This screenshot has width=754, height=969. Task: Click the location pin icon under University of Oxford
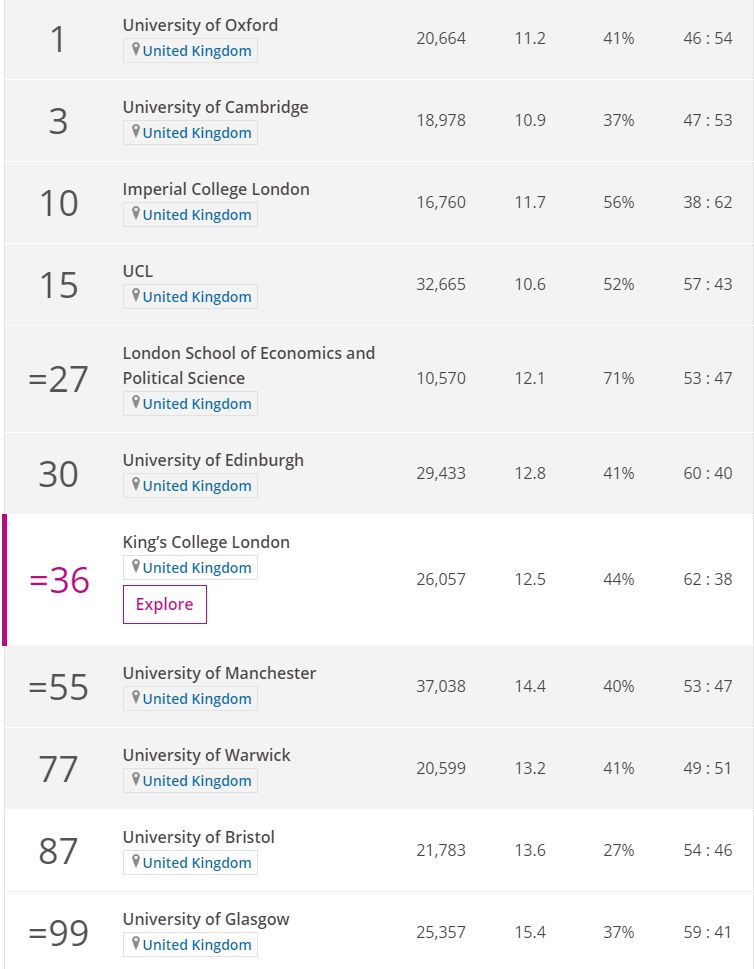pos(135,49)
